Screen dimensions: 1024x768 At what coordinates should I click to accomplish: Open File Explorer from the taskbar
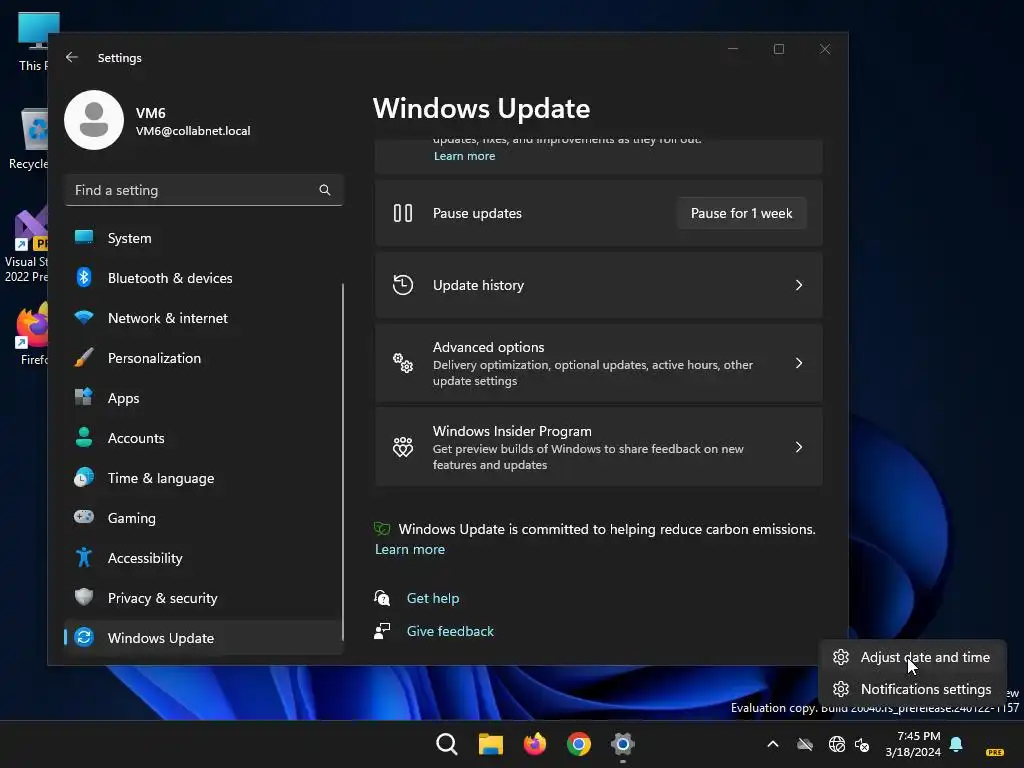click(x=490, y=744)
